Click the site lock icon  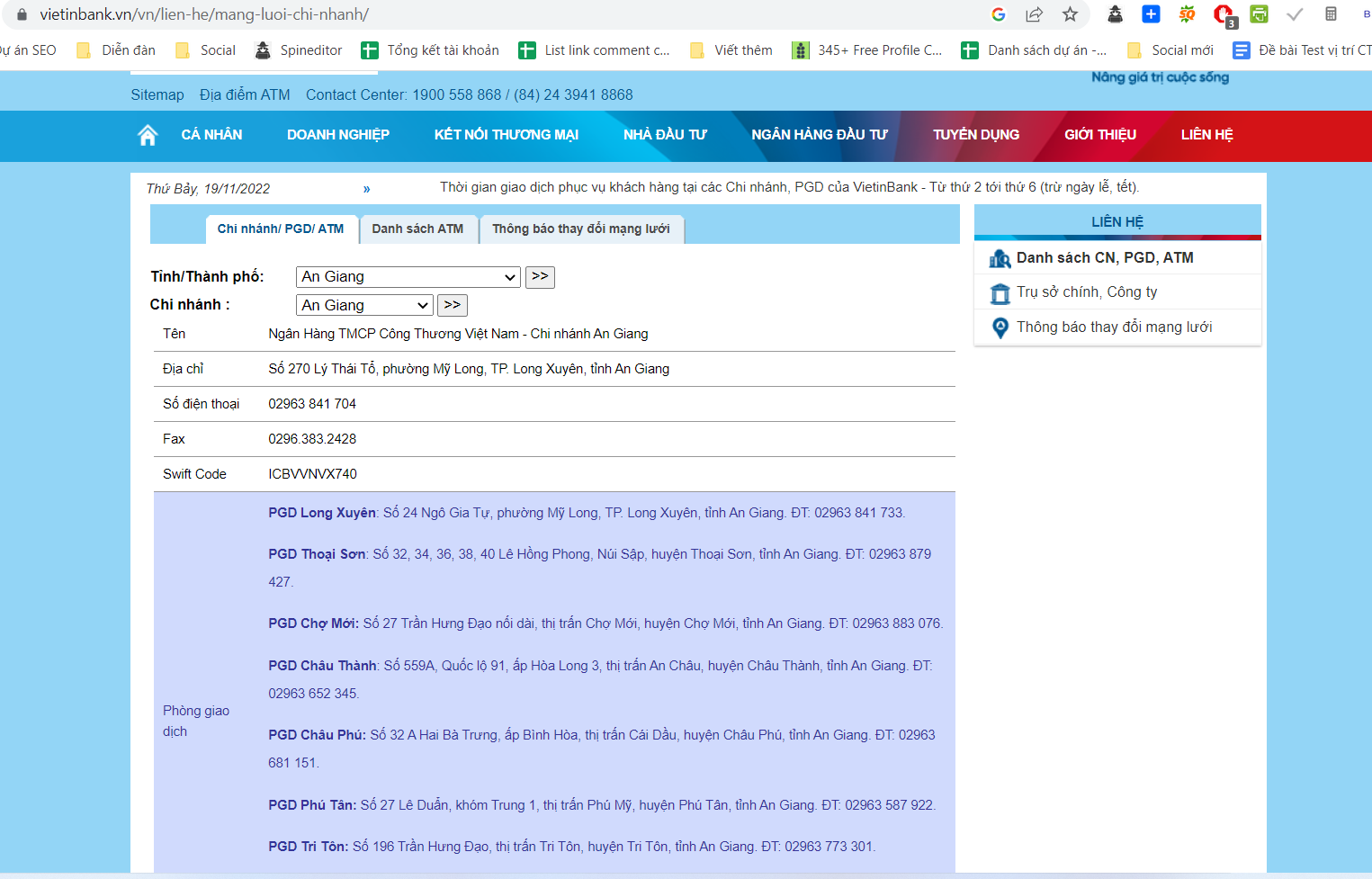22,14
